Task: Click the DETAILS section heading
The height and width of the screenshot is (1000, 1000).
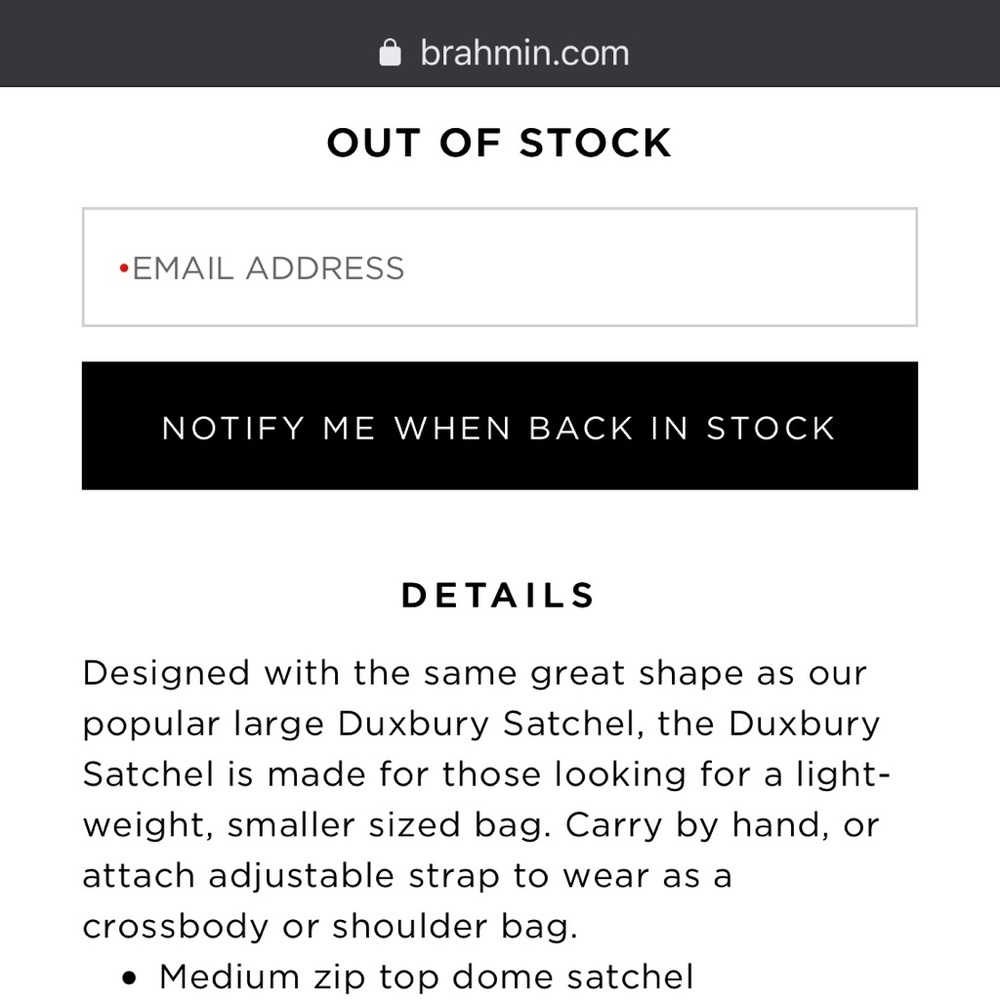Action: [x=498, y=595]
